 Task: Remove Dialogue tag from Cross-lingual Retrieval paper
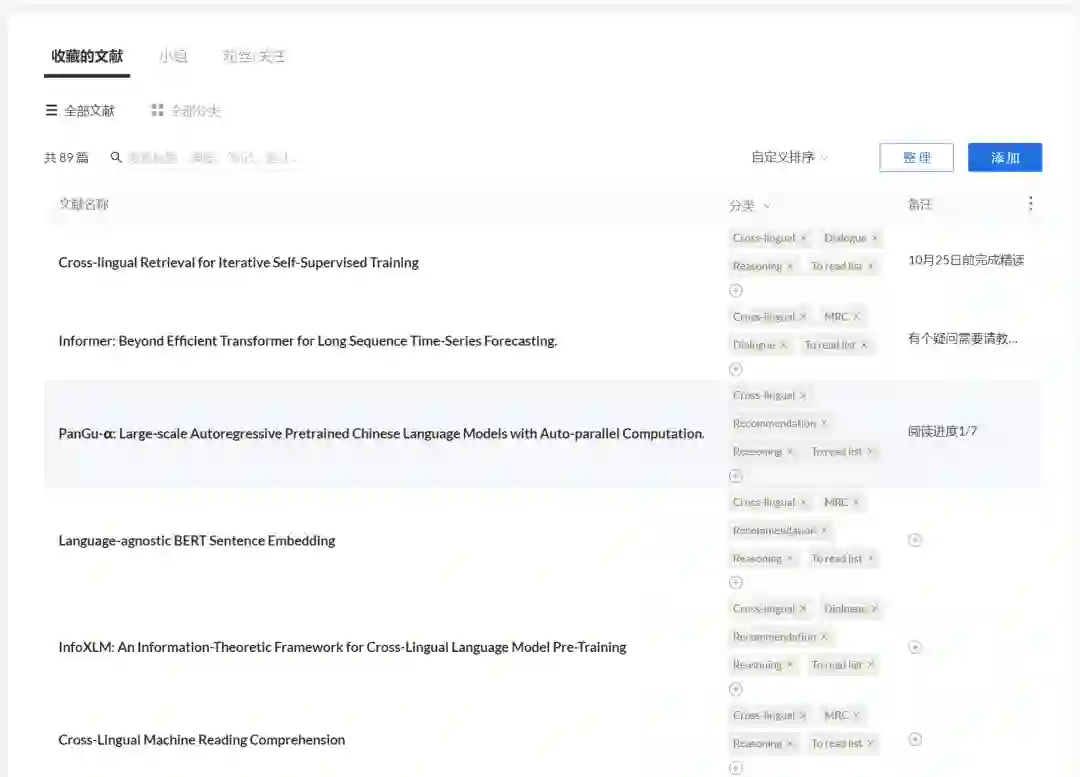point(875,238)
